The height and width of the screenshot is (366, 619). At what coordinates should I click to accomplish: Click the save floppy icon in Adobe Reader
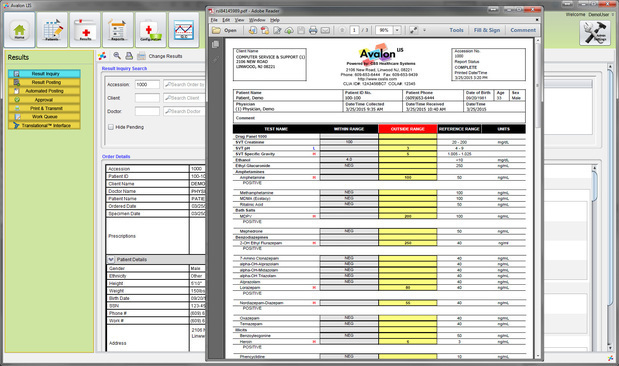coord(301,30)
